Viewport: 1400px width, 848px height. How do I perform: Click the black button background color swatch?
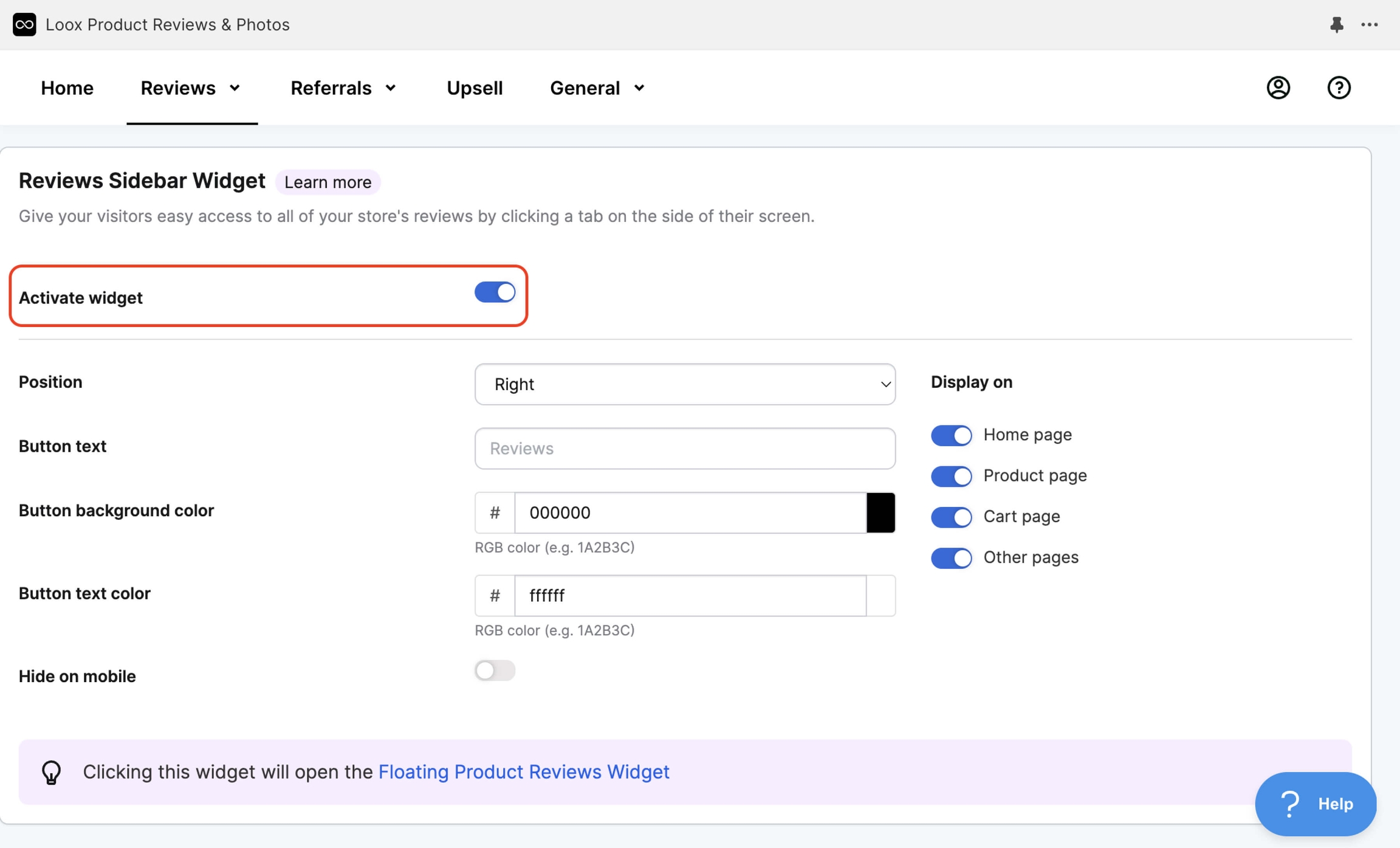tap(880, 512)
